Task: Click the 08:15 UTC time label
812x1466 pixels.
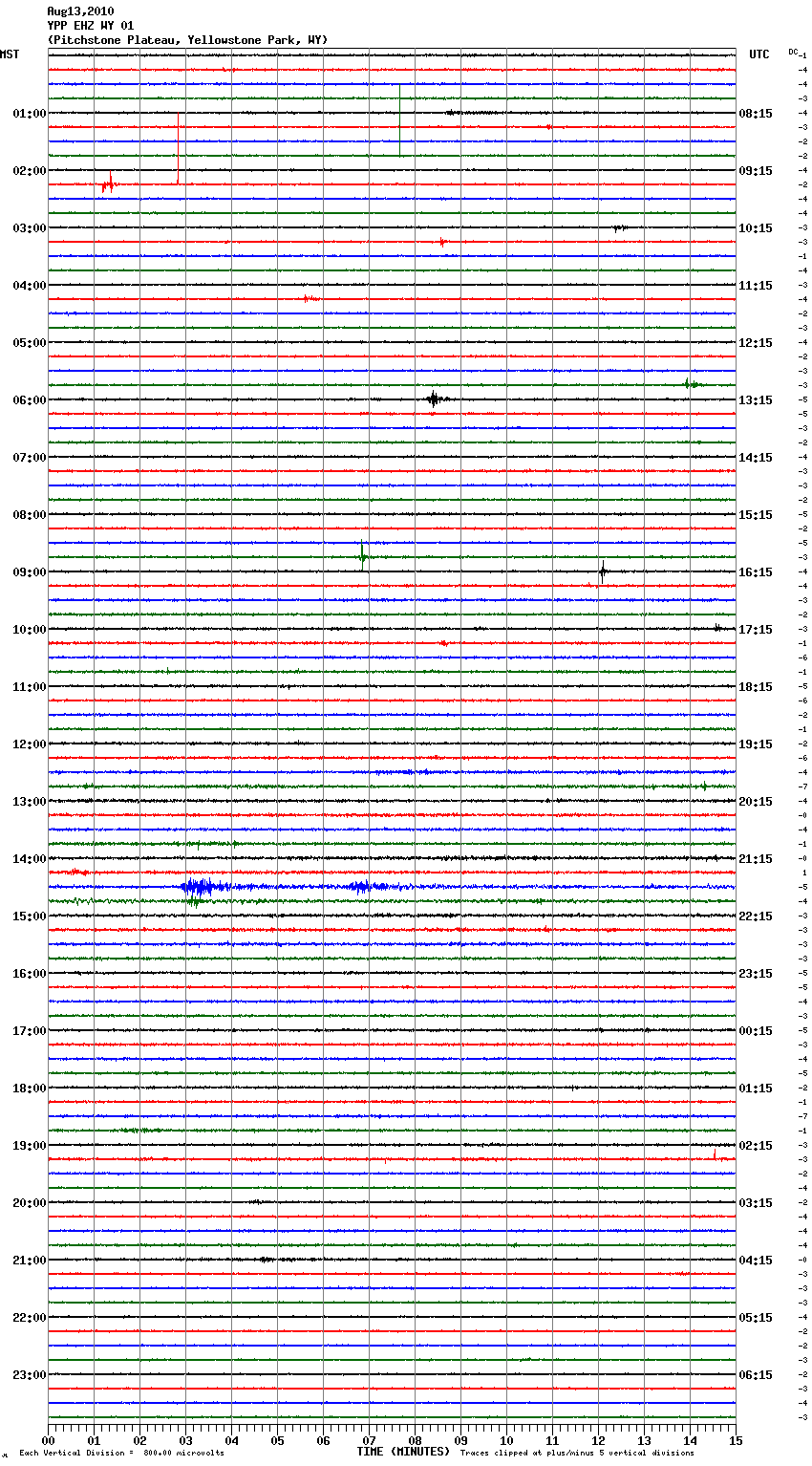Action: pos(756,114)
